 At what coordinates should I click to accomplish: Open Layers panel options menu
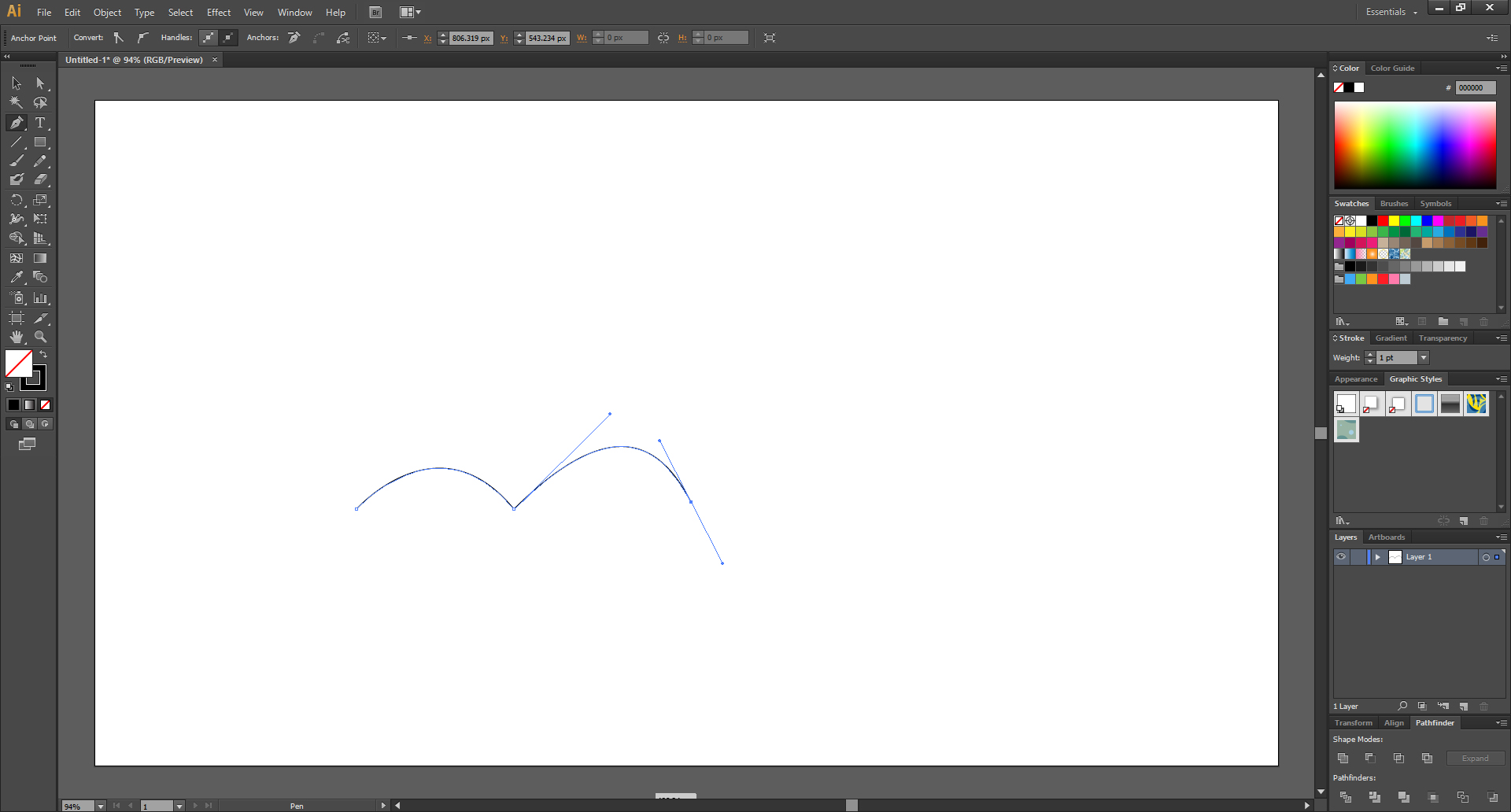point(1502,537)
